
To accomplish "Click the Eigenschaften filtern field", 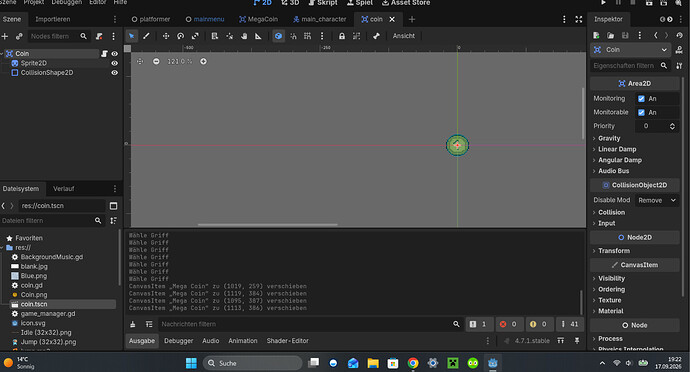I will tap(630, 66).
